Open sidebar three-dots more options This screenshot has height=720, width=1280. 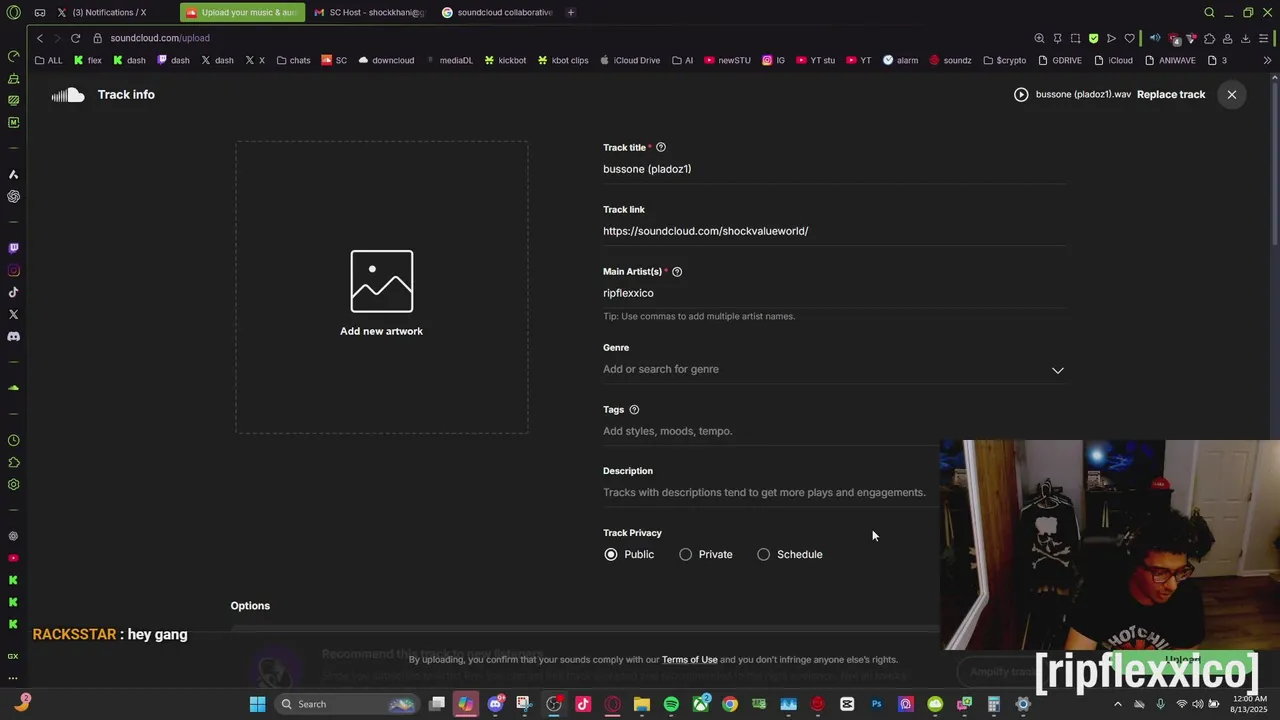click(x=13, y=678)
